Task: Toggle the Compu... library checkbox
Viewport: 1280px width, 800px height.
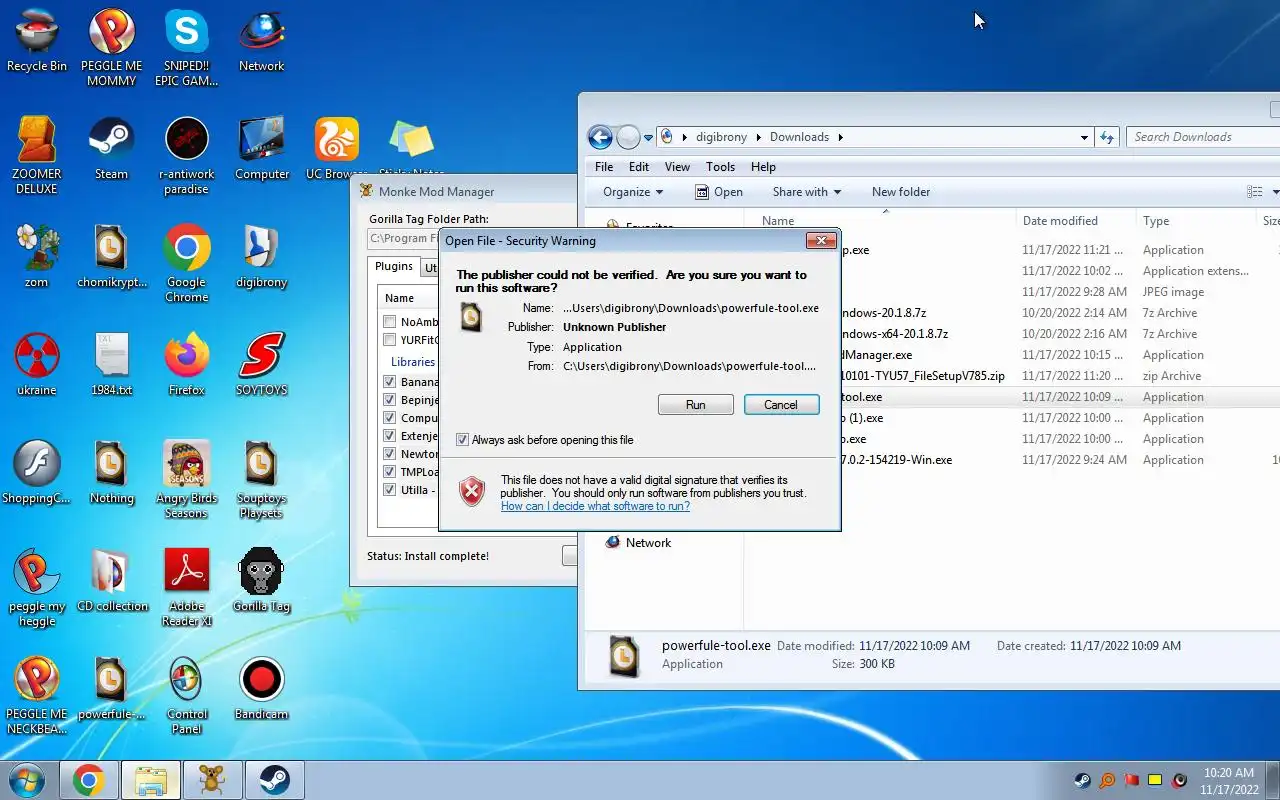Action: tap(390, 418)
